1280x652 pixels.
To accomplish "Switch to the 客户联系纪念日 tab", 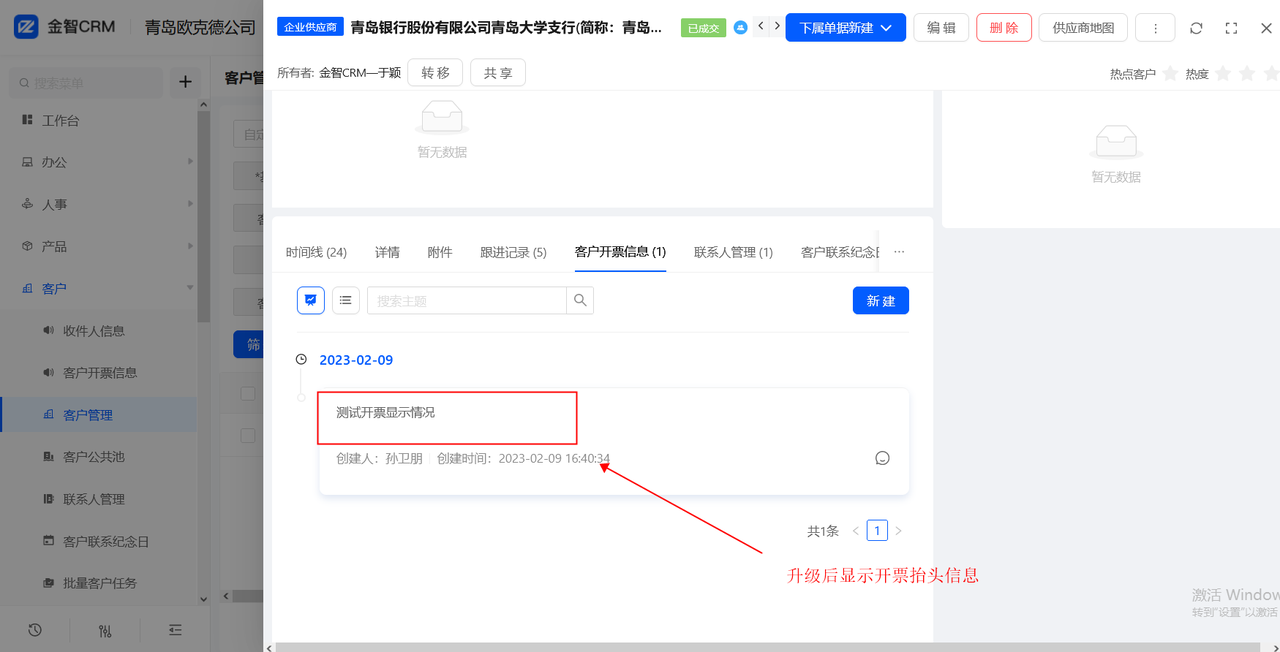I will (839, 252).
